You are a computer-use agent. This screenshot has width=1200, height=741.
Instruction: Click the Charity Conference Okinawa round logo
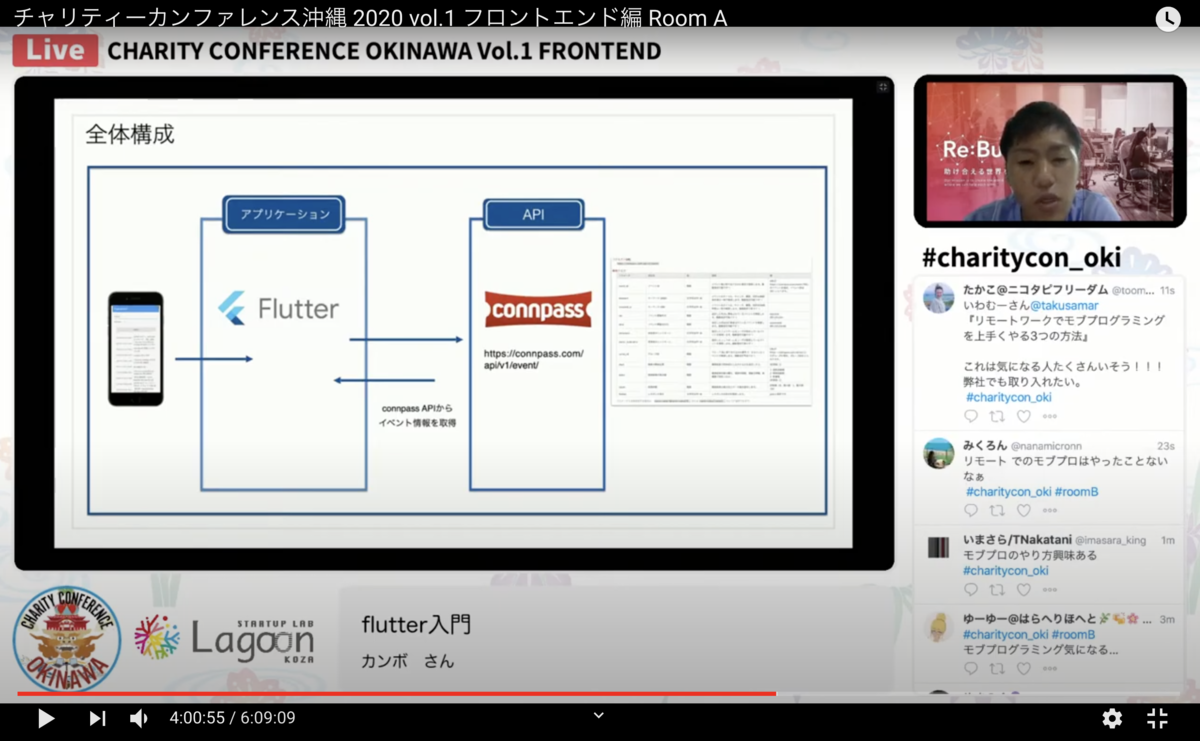tap(67, 638)
